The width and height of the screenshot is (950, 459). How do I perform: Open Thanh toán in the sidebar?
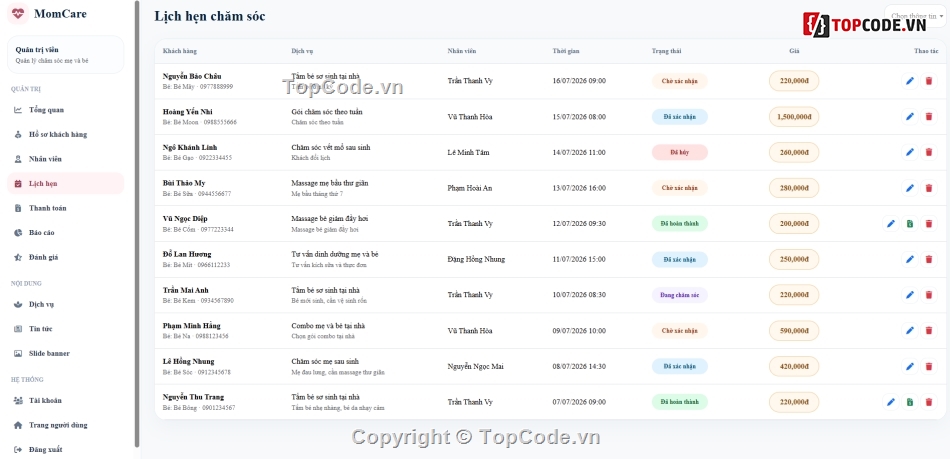pyautogui.click(x=65, y=208)
